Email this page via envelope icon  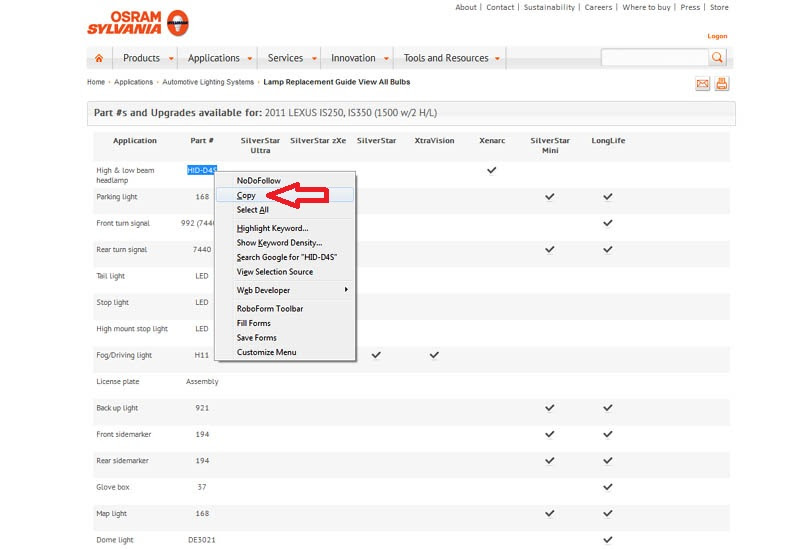[x=703, y=84]
